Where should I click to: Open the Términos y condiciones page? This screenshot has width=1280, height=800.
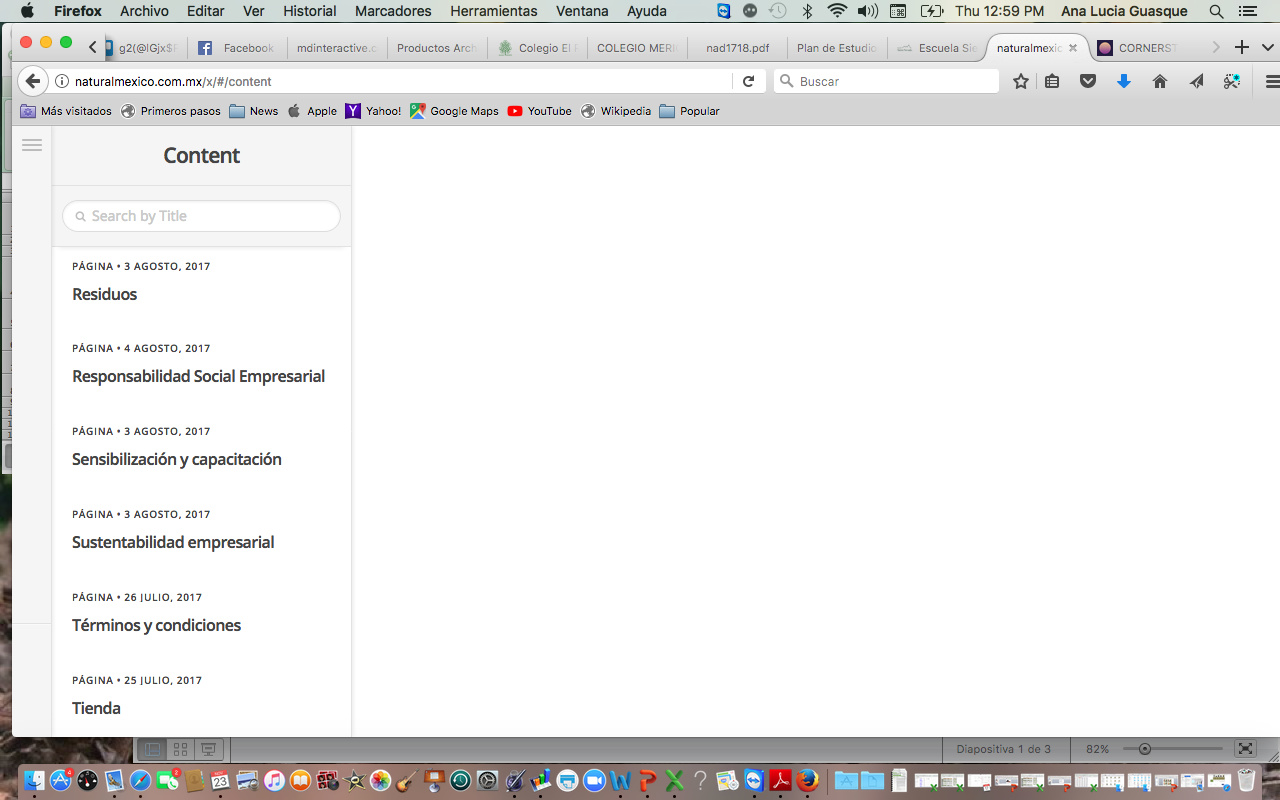click(x=156, y=625)
